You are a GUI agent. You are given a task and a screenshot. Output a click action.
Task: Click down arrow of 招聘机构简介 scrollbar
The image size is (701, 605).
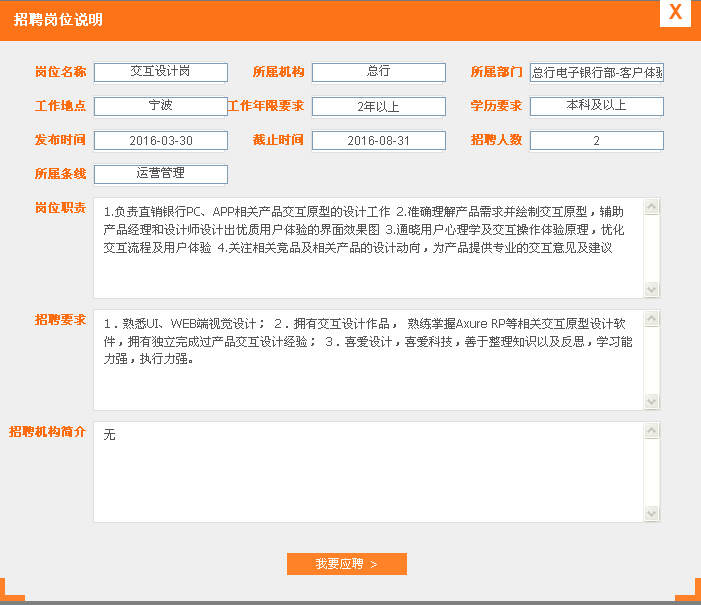[652, 513]
